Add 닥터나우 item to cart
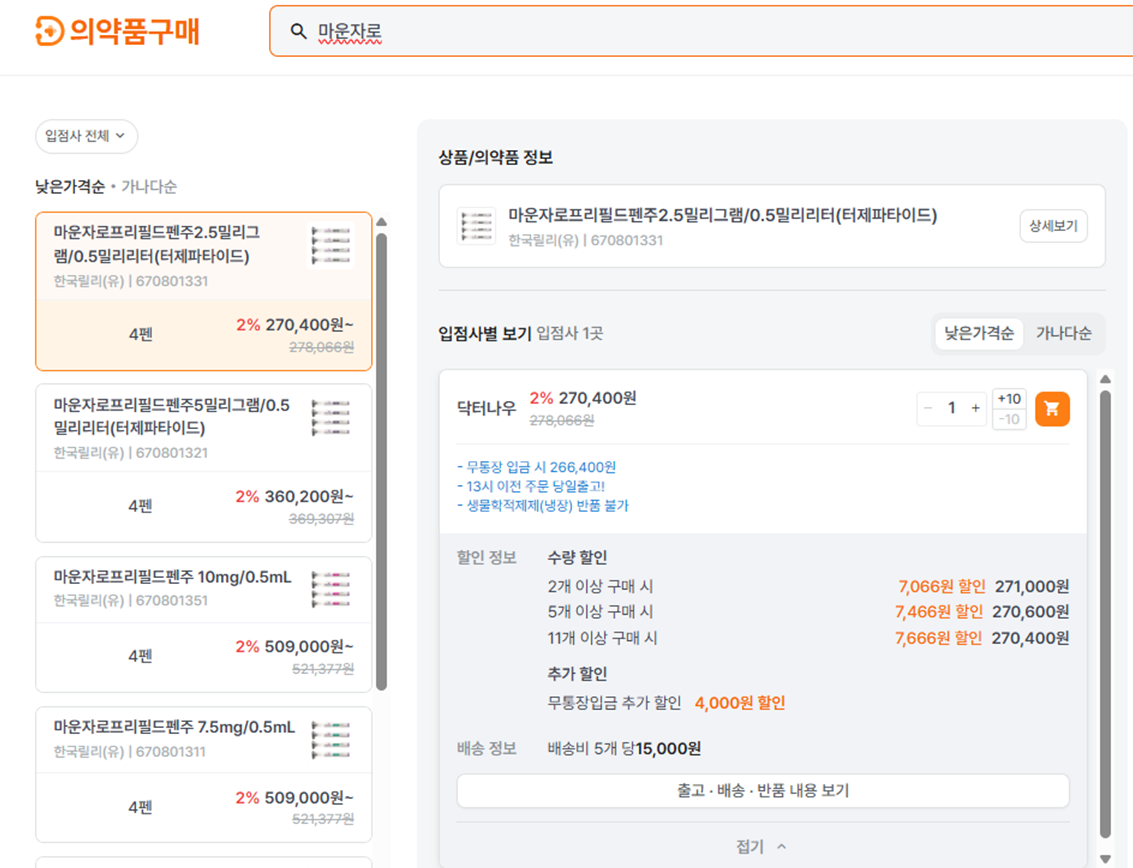 pos(1052,409)
